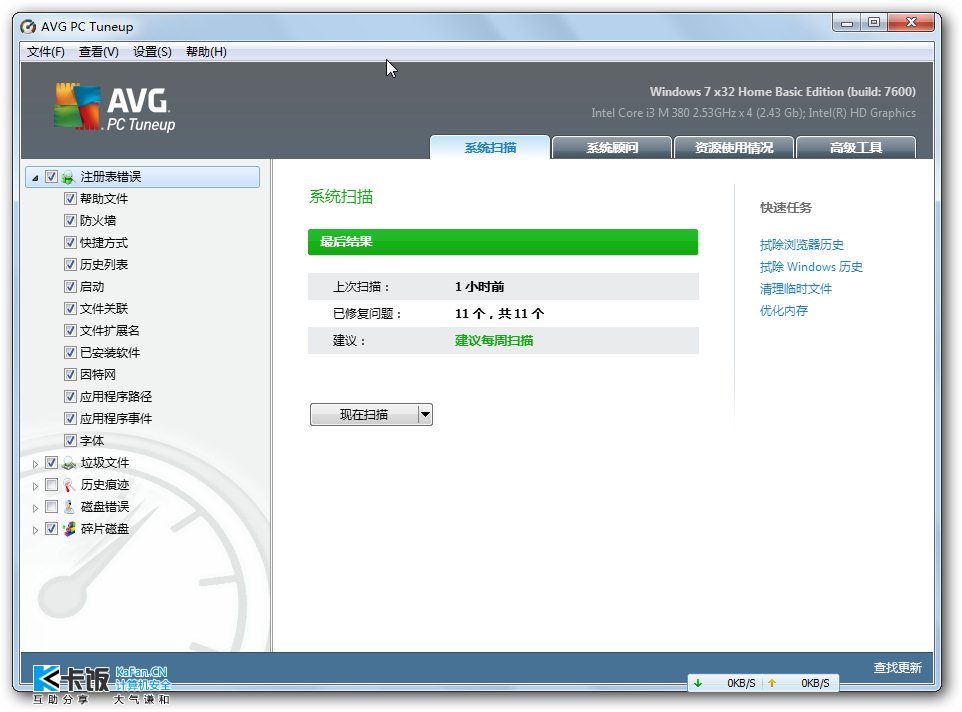
Task: Switch to the 资源使用情况 tab
Action: point(734,147)
